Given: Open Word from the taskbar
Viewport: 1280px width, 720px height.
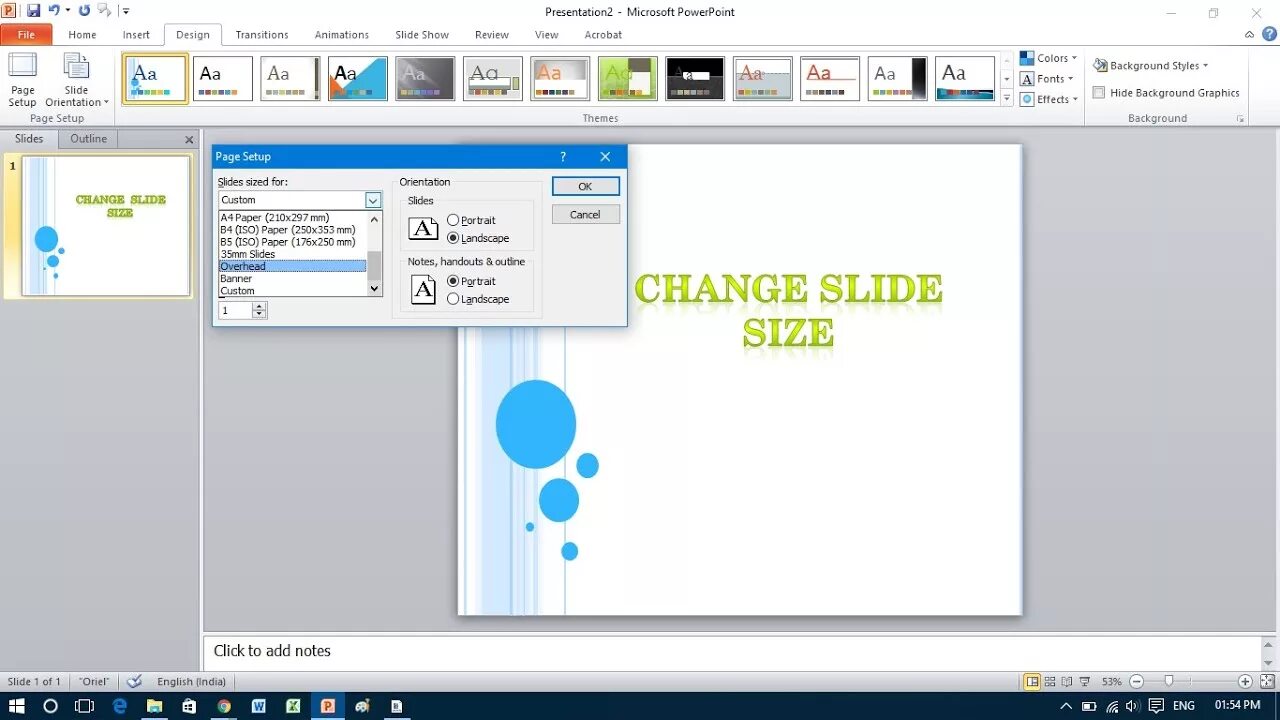Looking at the screenshot, I should coord(258,706).
